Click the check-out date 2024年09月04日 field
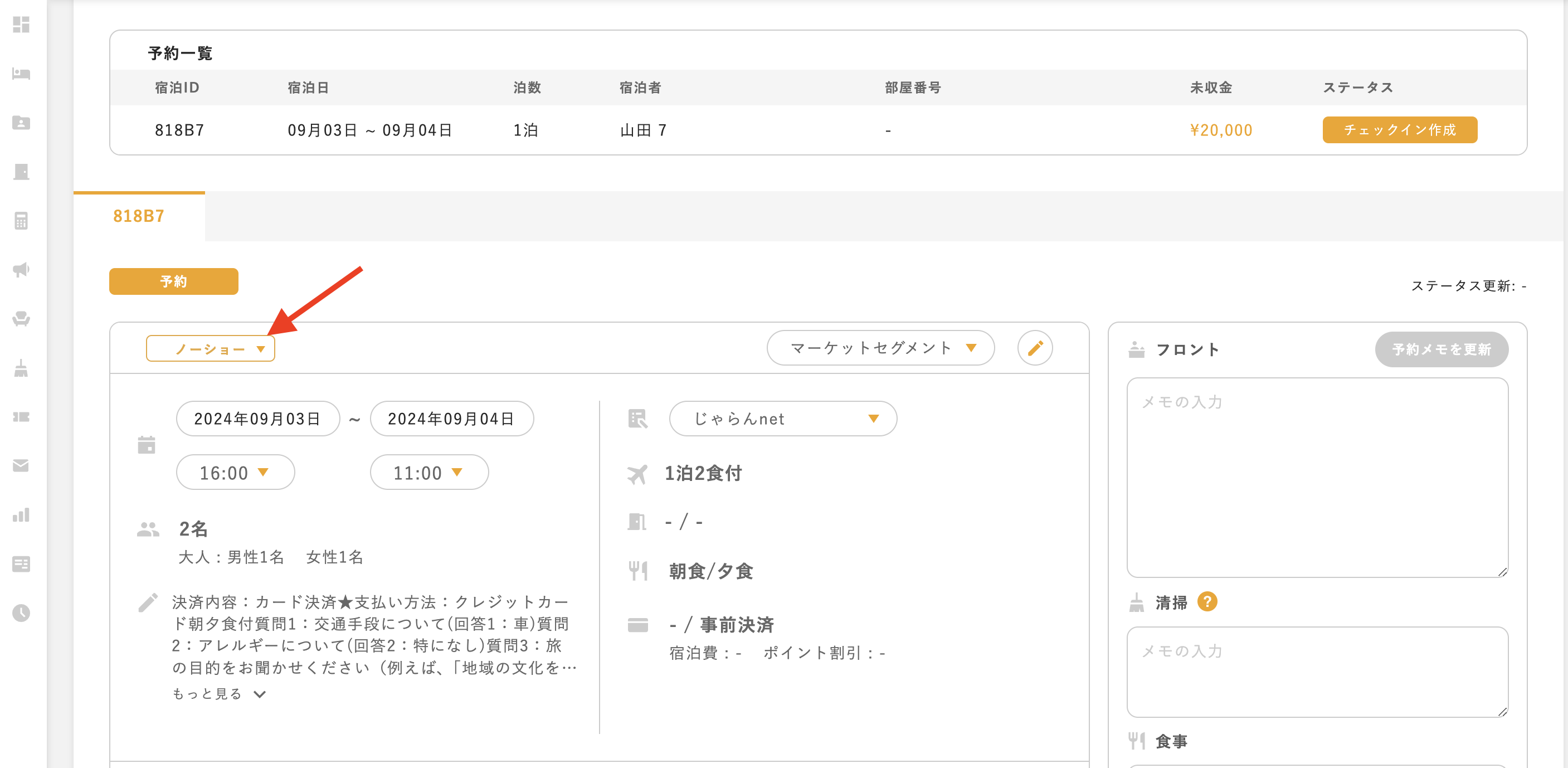1568x768 pixels. pyautogui.click(x=452, y=419)
